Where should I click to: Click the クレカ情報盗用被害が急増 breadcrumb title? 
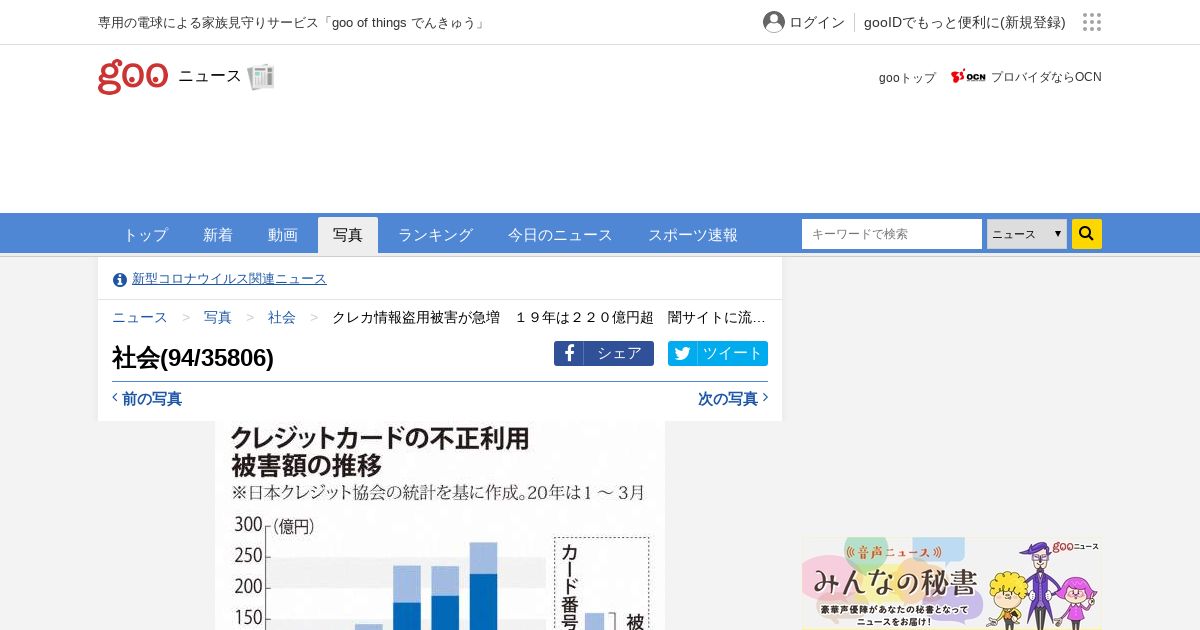[x=549, y=317]
